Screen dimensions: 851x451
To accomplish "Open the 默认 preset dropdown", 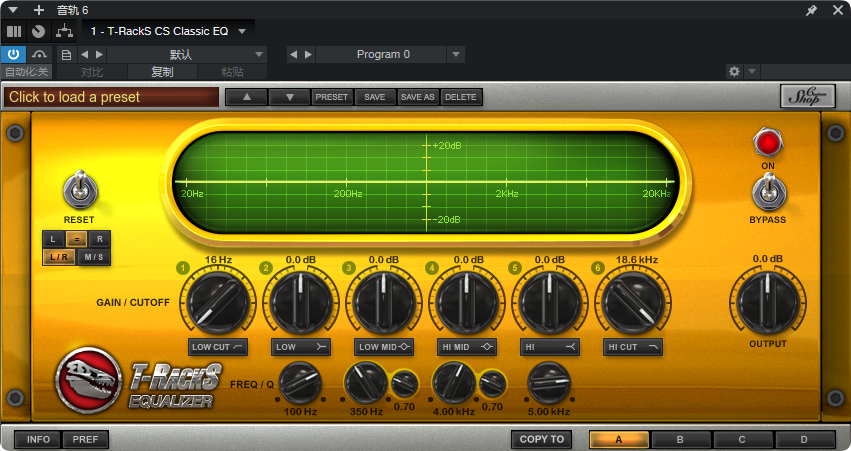I will 186,54.
